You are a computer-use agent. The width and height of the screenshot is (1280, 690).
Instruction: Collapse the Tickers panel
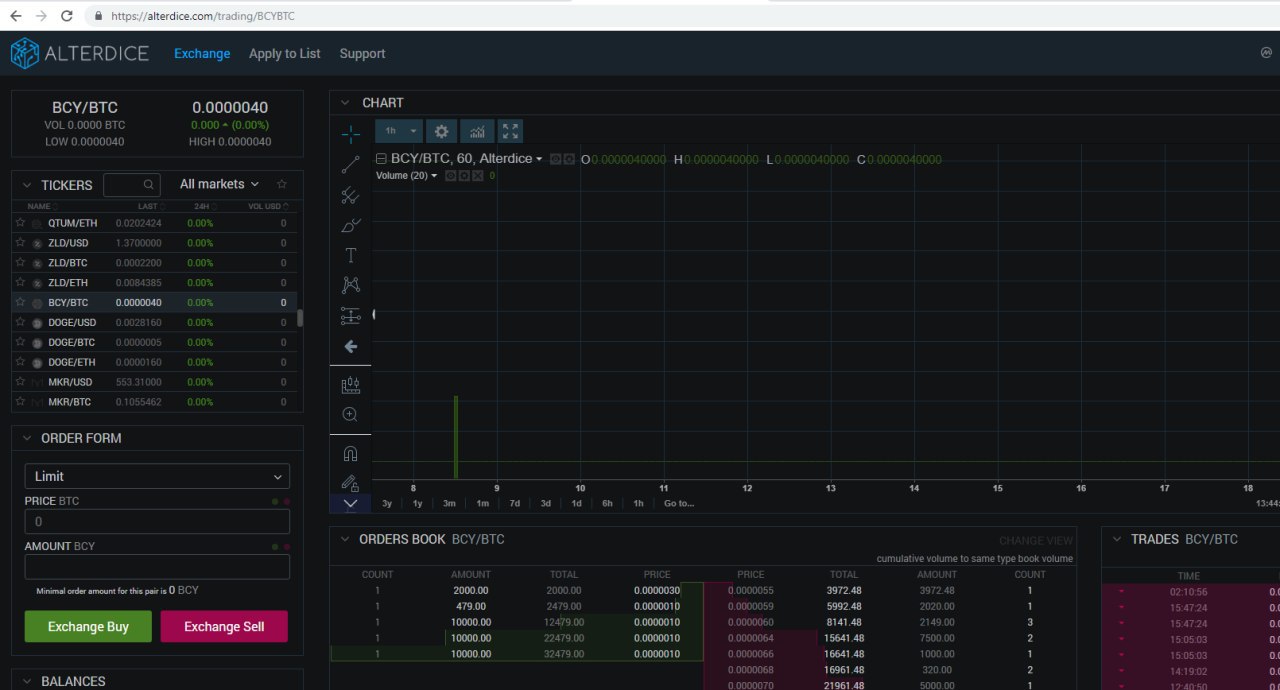pyautogui.click(x=27, y=185)
